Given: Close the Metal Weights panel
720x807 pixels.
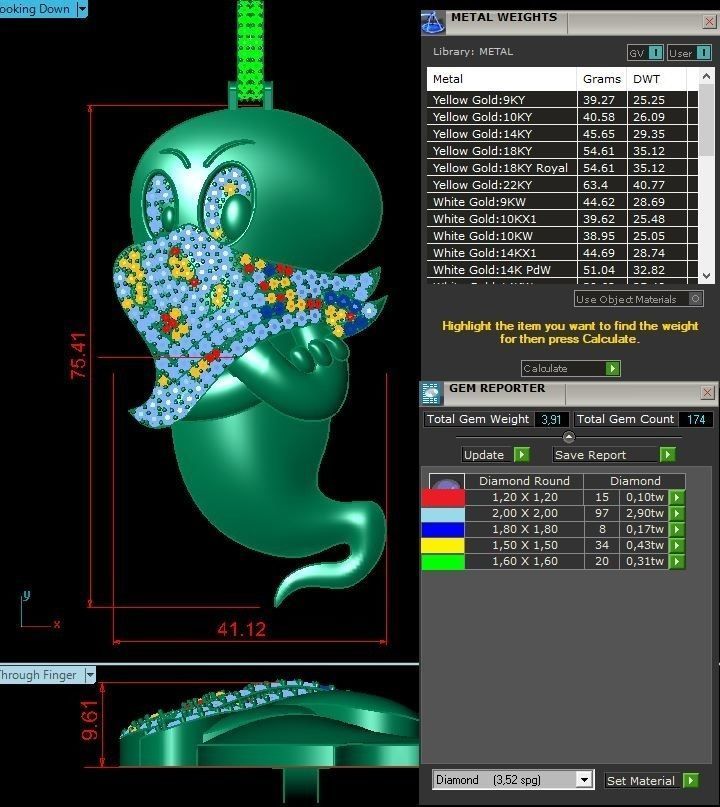Looking at the screenshot, I should coord(709,22).
